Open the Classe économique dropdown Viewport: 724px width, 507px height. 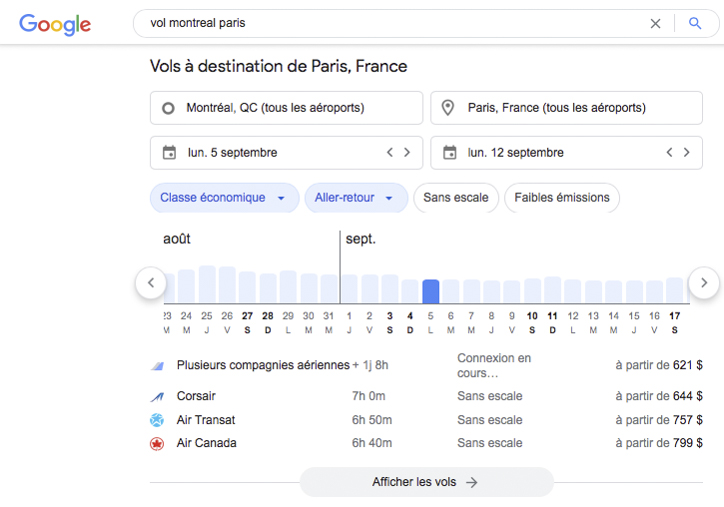tap(223, 198)
